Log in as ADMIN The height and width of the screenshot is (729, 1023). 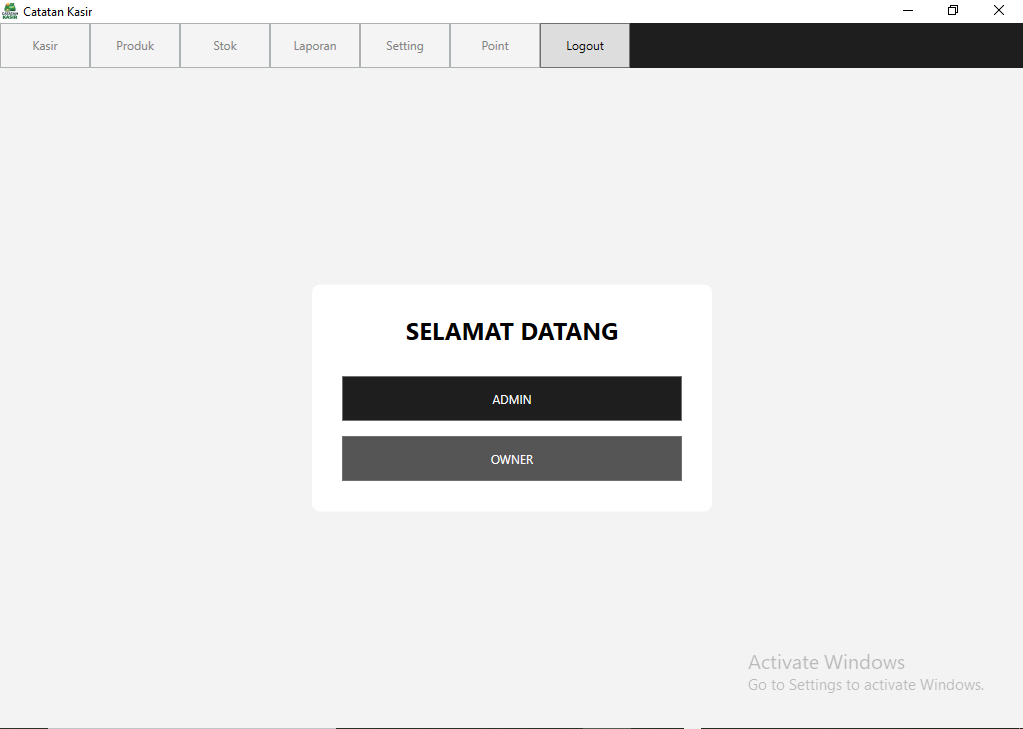pyautogui.click(x=512, y=399)
